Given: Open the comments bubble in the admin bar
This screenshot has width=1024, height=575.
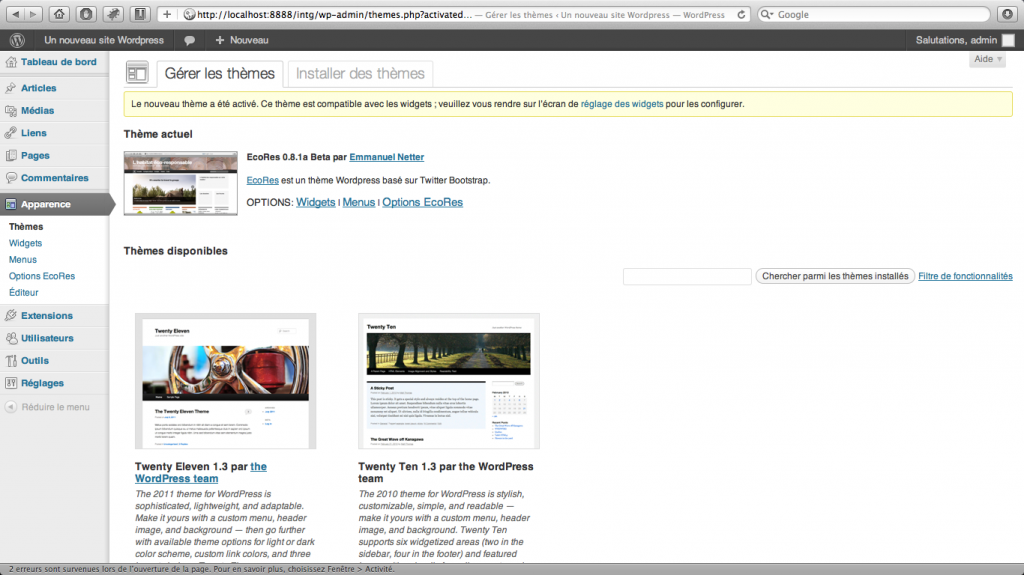Looking at the screenshot, I should coord(189,41).
